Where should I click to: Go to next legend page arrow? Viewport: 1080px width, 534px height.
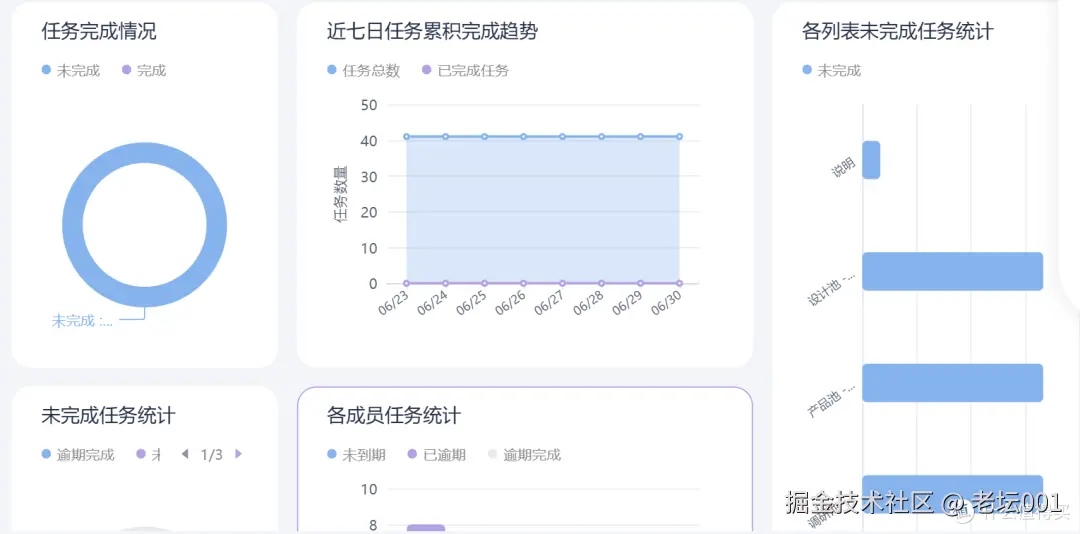pyautogui.click(x=238, y=454)
